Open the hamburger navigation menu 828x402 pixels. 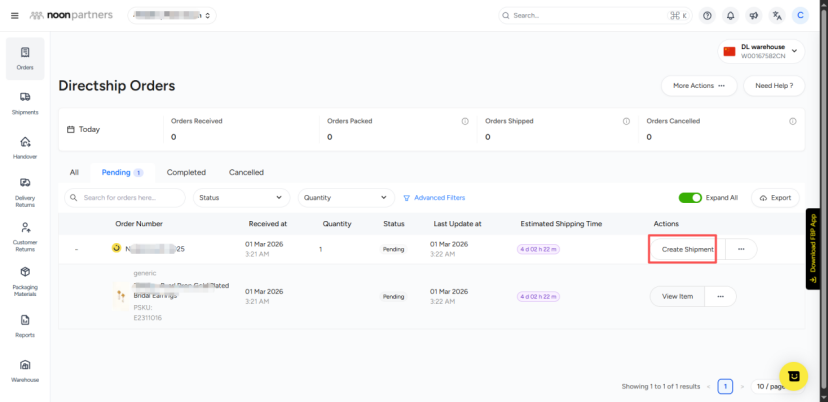click(x=15, y=15)
